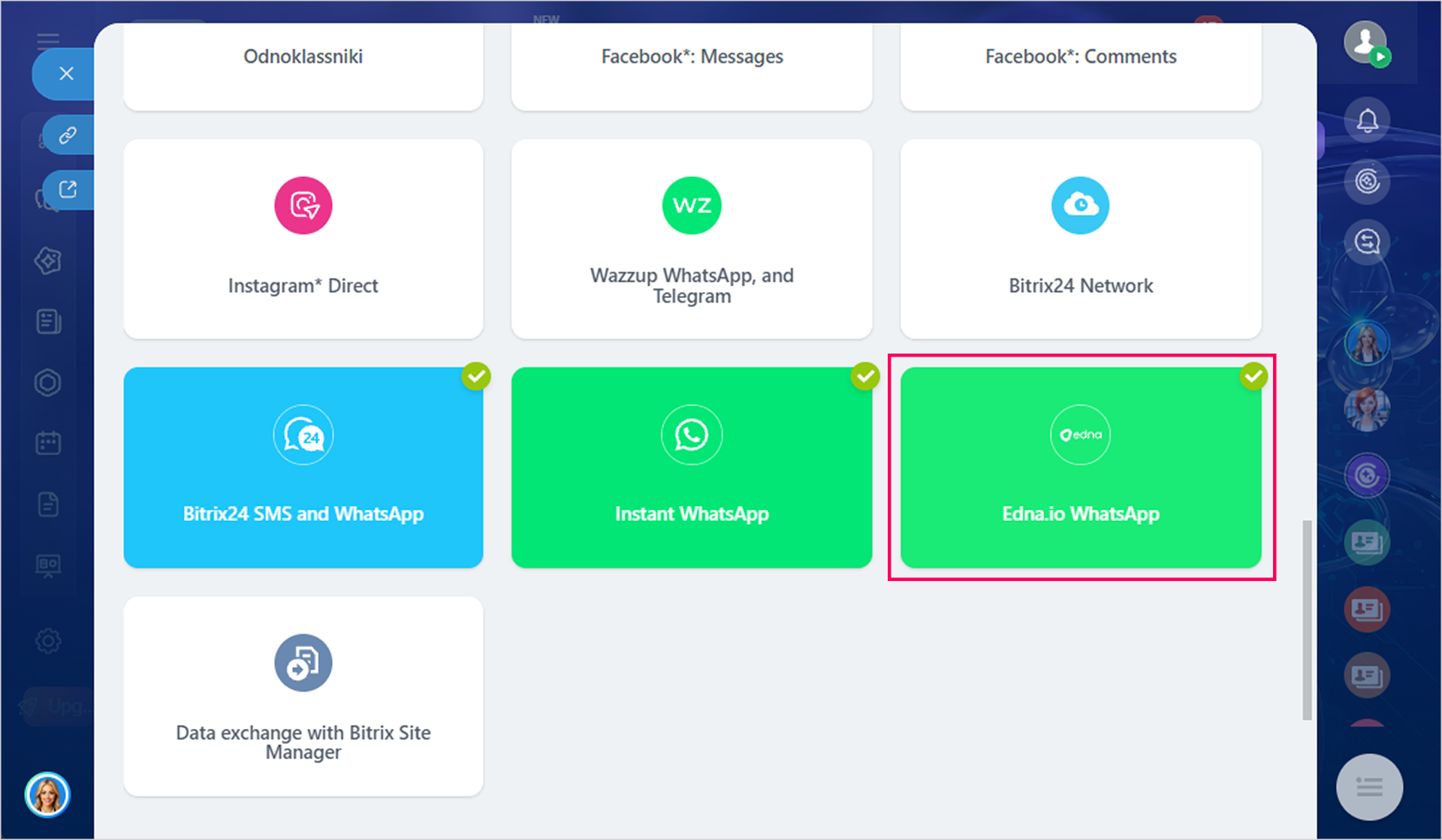The width and height of the screenshot is (1442, 840).
Task: Open the blonde woman avatar in right sidebar
Action: point(1367,343)
